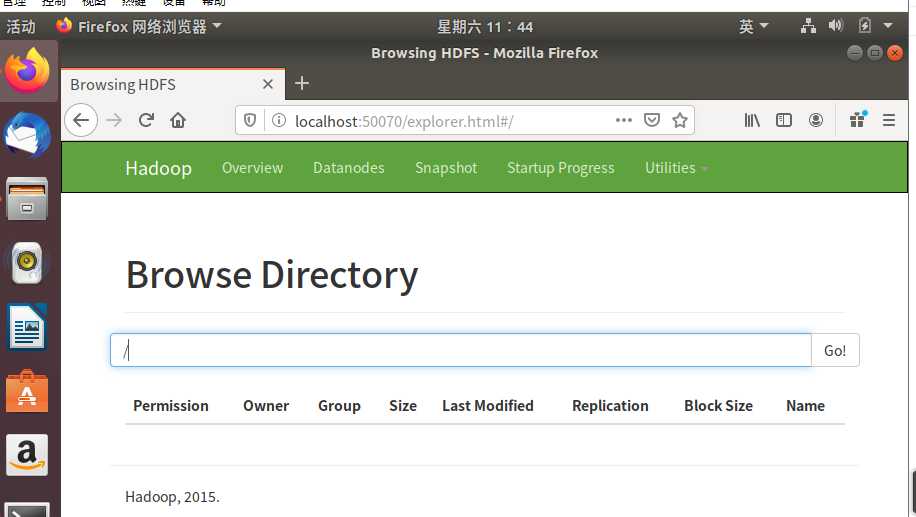
Task: Reload the current page
Action: point(146,120)
